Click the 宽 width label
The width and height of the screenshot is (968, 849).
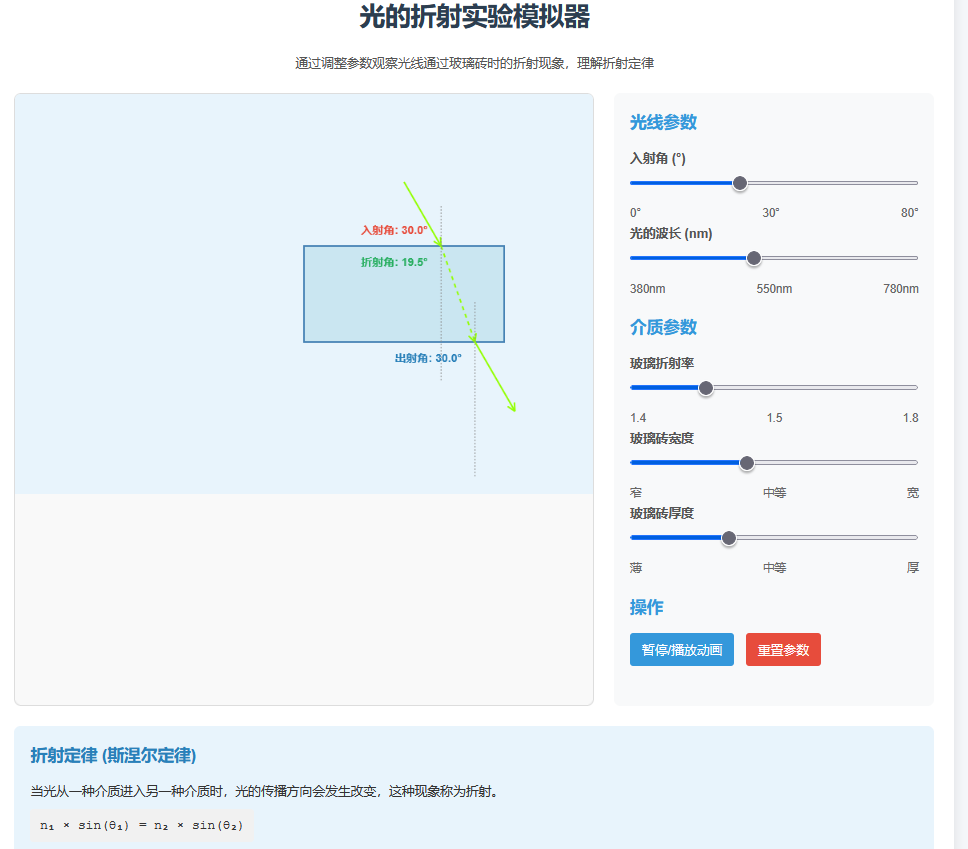[912, 492]
